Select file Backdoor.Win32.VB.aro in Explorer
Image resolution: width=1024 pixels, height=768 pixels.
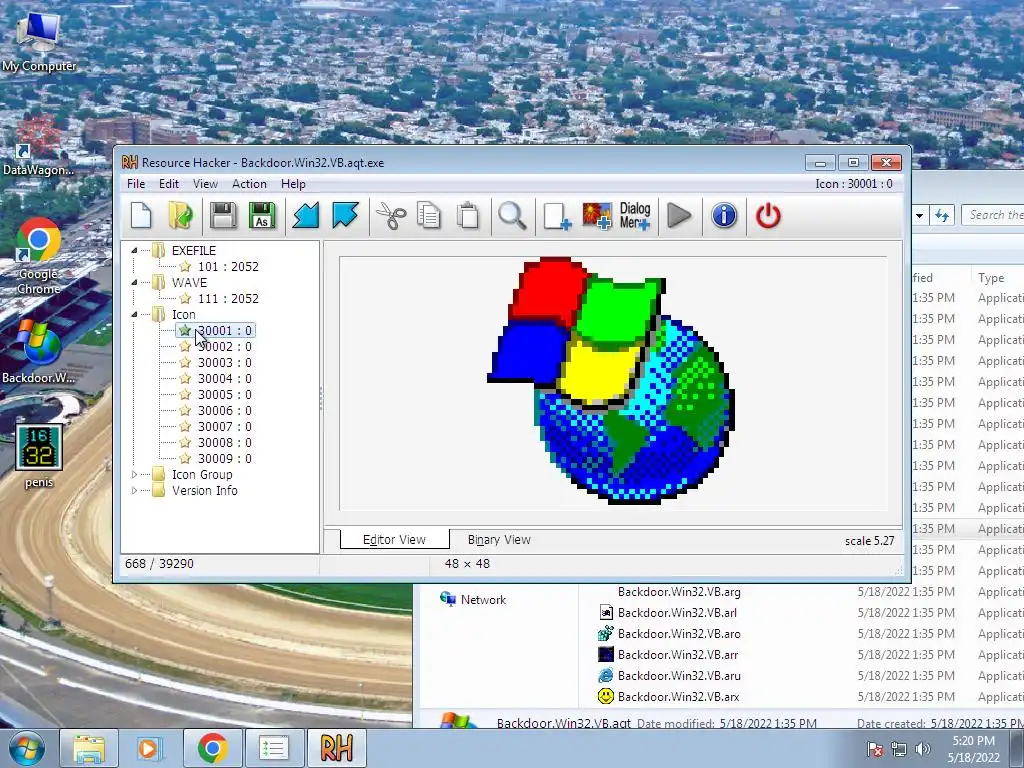pyautogui.click(x=679, y=633)
